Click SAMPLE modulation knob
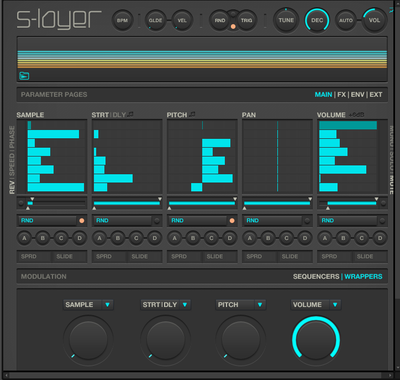Viewport: 400px width, 380px height. point(88,340)
